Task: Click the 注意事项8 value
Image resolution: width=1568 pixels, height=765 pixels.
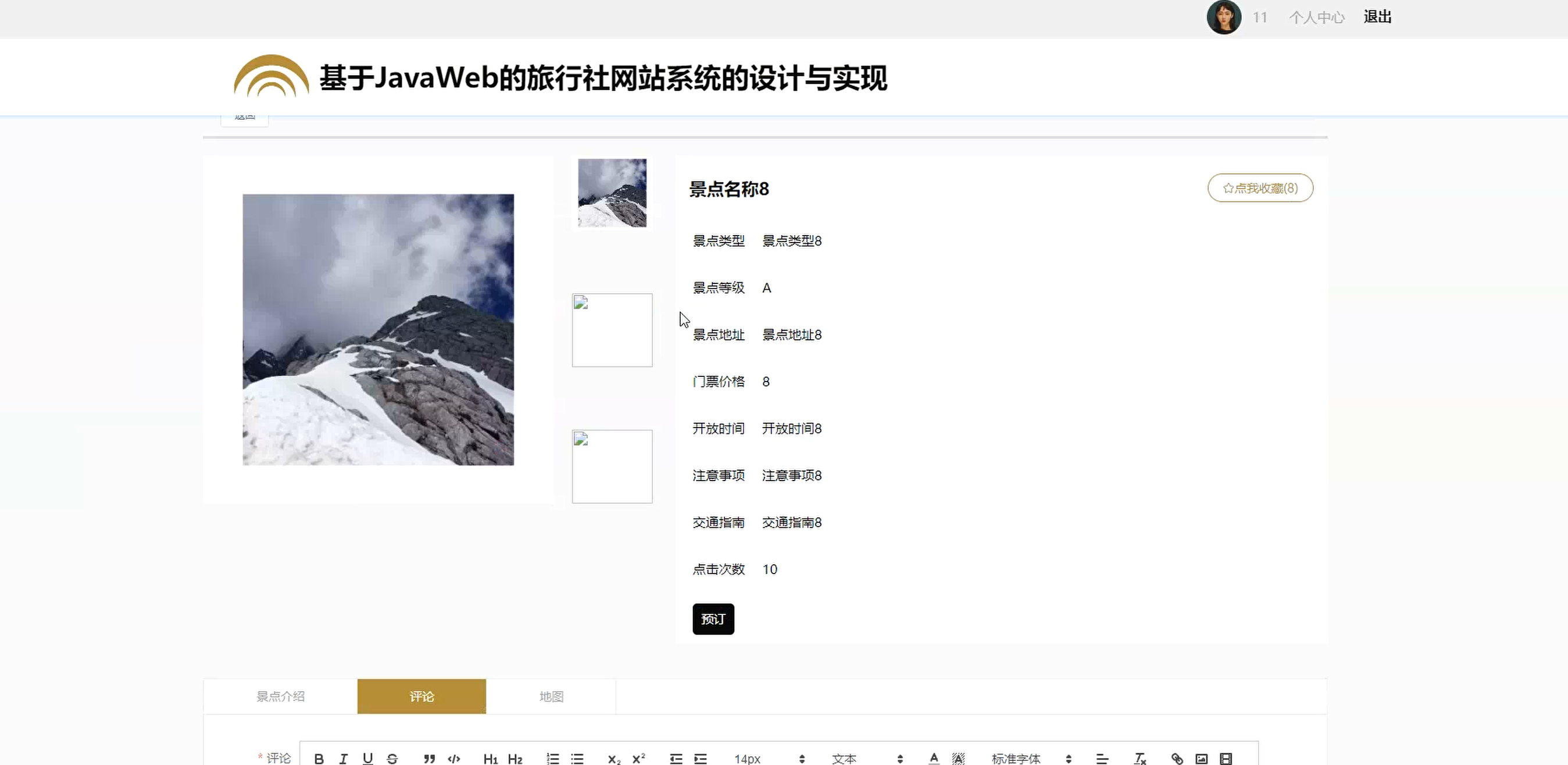Action: [x=791, y=475]
